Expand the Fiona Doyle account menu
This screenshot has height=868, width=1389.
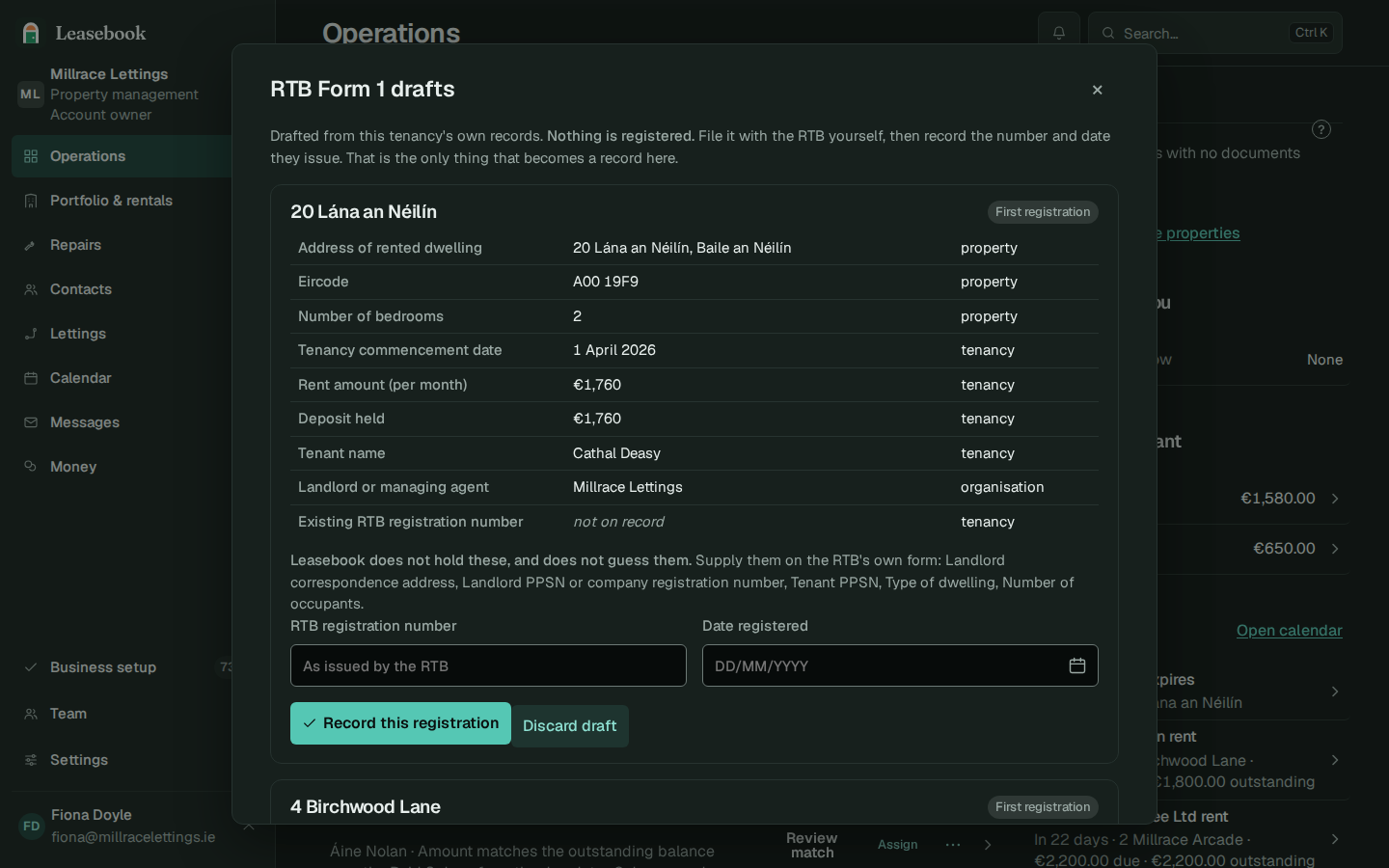tap(249, 826)
